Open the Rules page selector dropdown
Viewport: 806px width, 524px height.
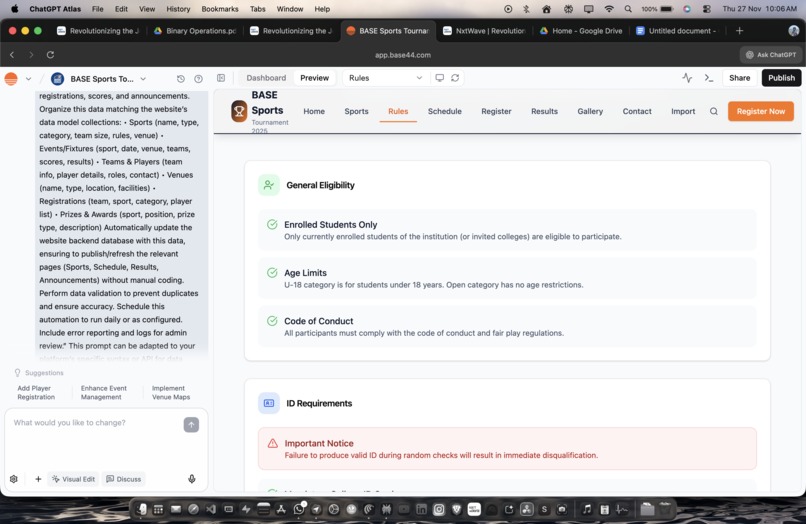(x=386, y=78)
